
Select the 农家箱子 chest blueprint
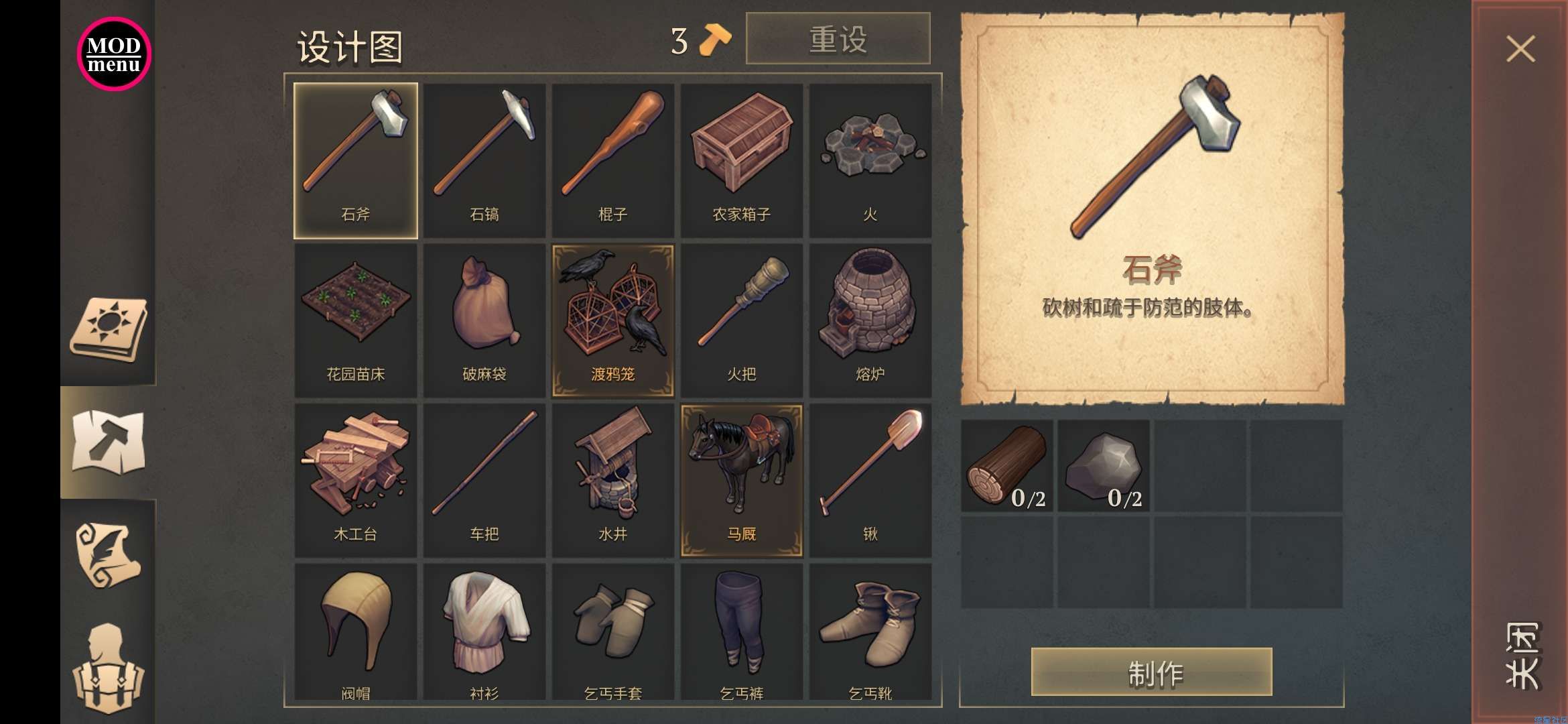(x=741, y=161)
